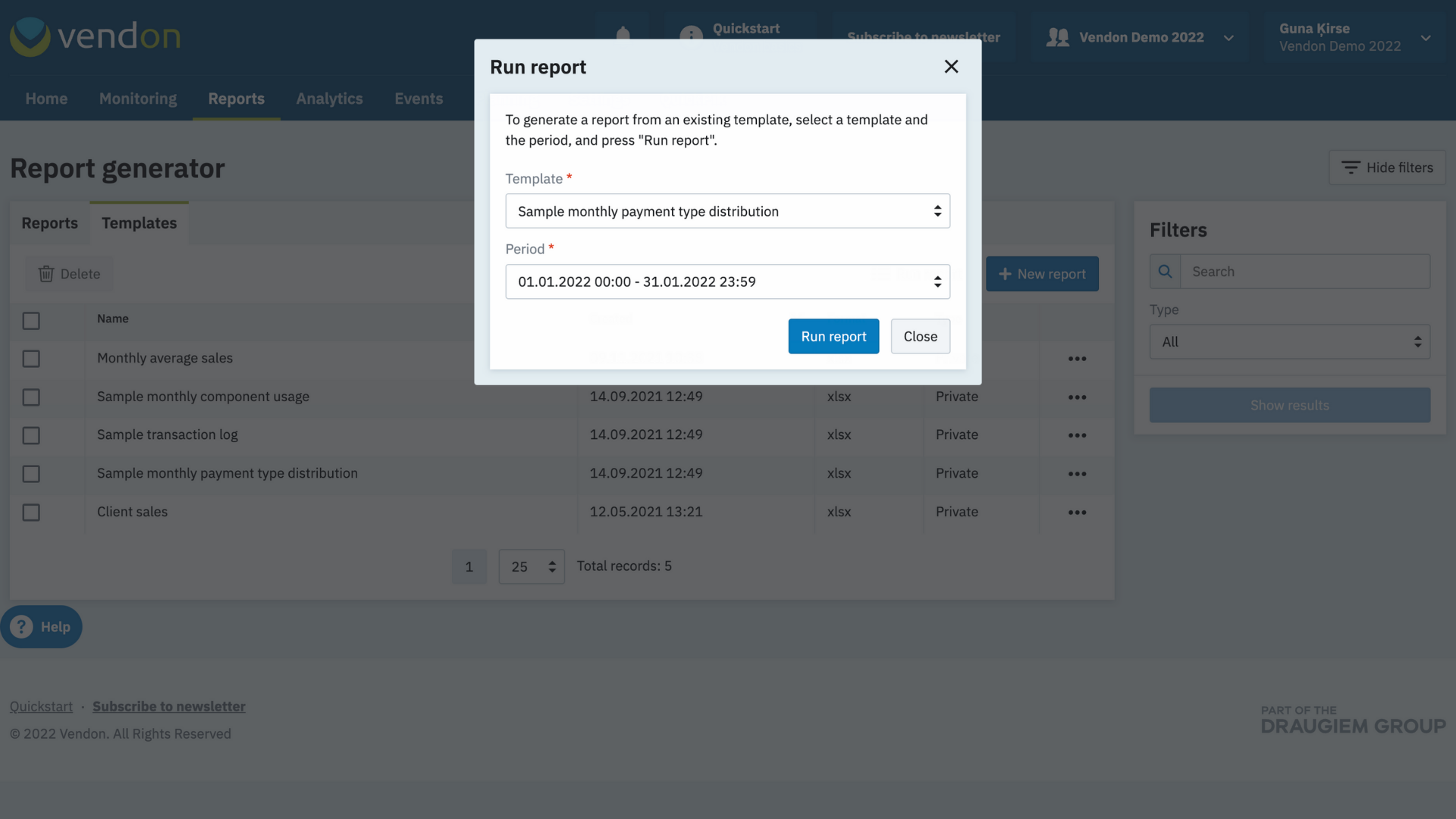Click the Sample transaction log name

point(167,435)
